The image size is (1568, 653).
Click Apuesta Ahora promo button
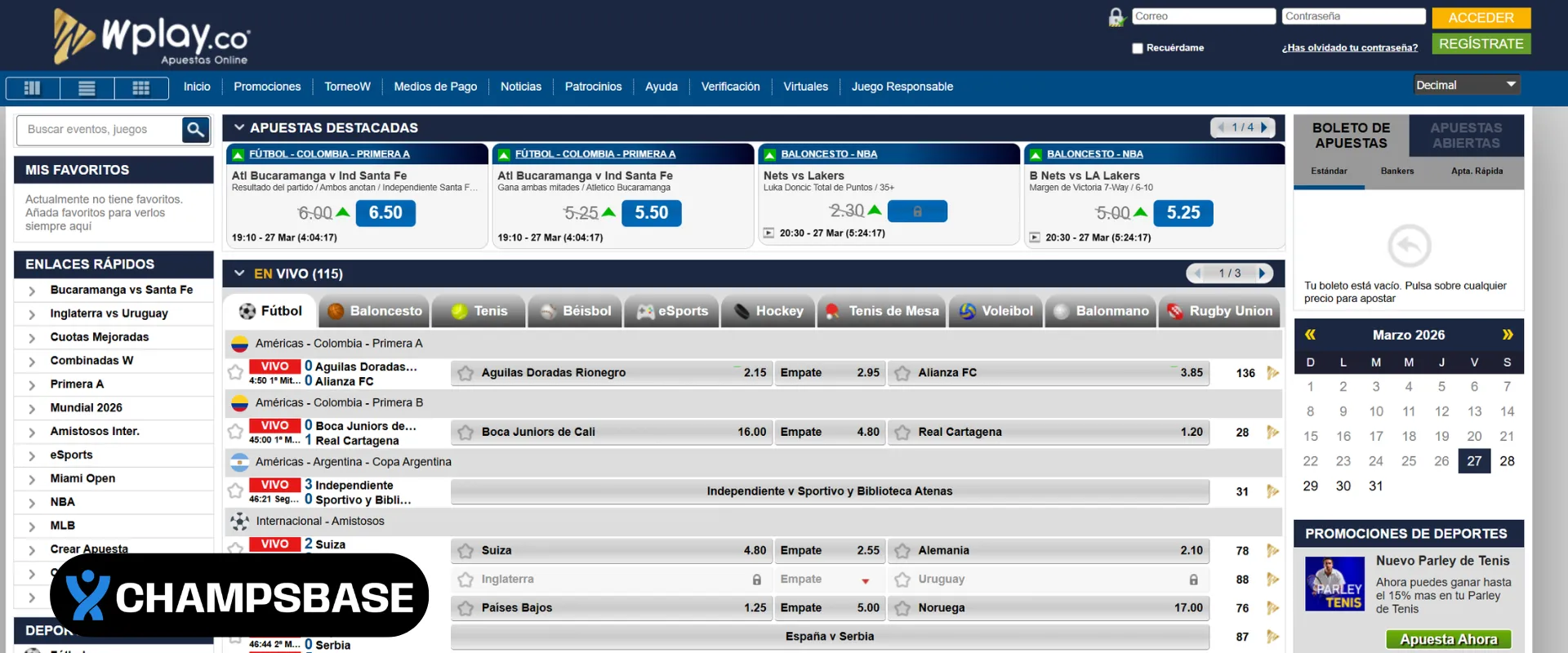click(1449, 639)
